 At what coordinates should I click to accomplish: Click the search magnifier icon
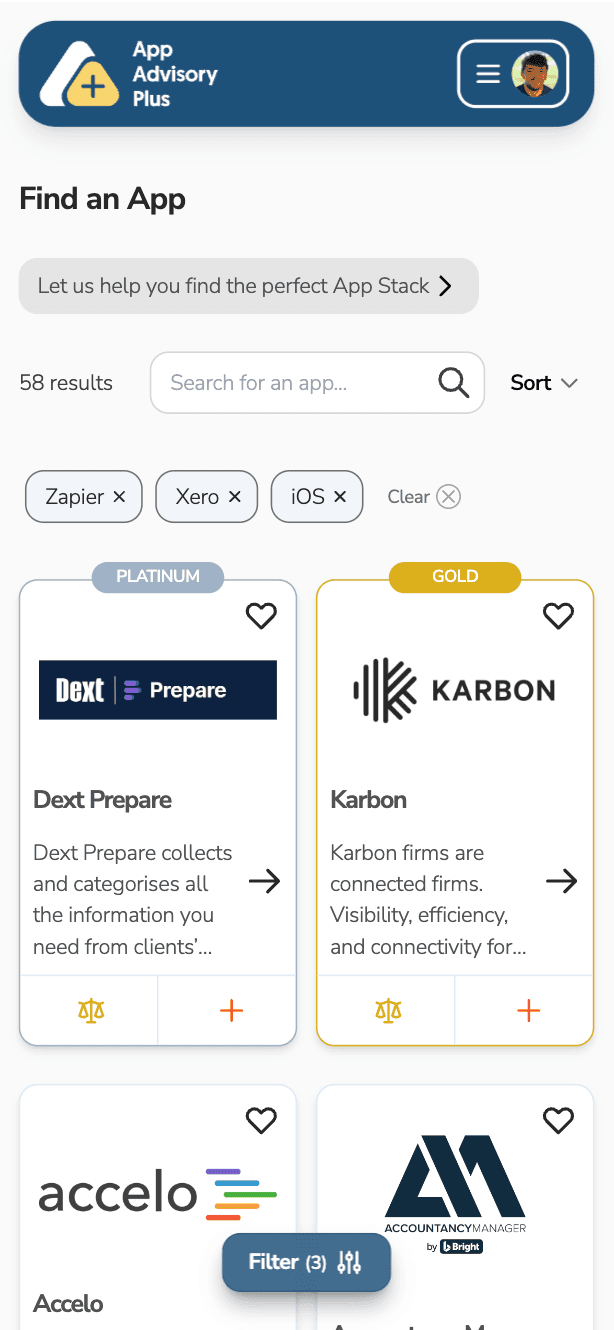click(453, 382)
